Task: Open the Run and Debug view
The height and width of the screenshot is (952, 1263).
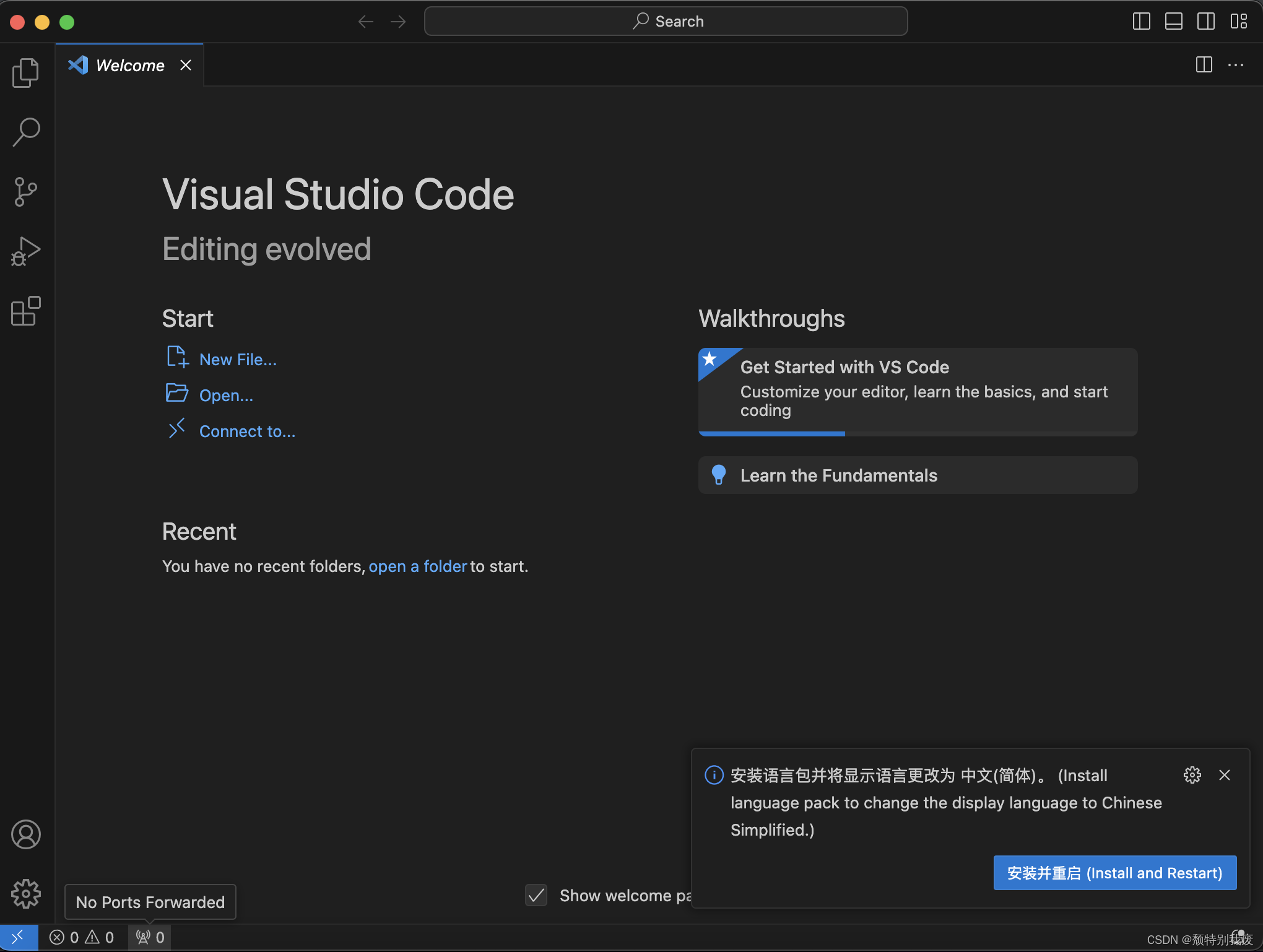Action: (x=26, y=251)
